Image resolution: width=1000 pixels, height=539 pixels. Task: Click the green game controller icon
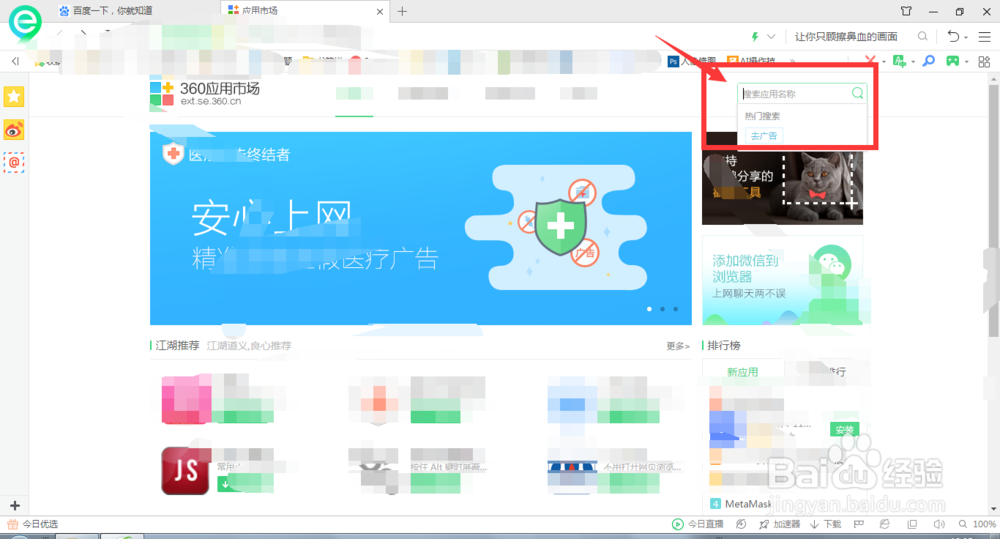[952, 61]
